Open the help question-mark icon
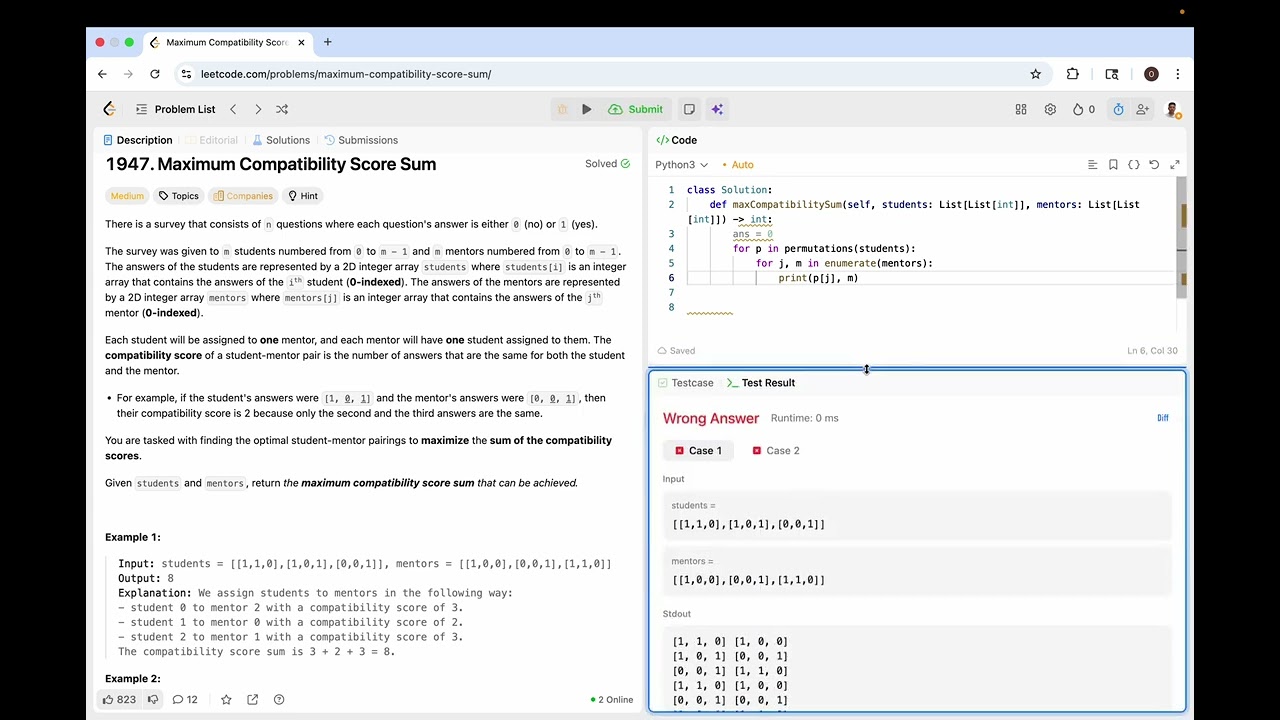The height and width of the screenshot is (720, 1280). coord(279,699)
